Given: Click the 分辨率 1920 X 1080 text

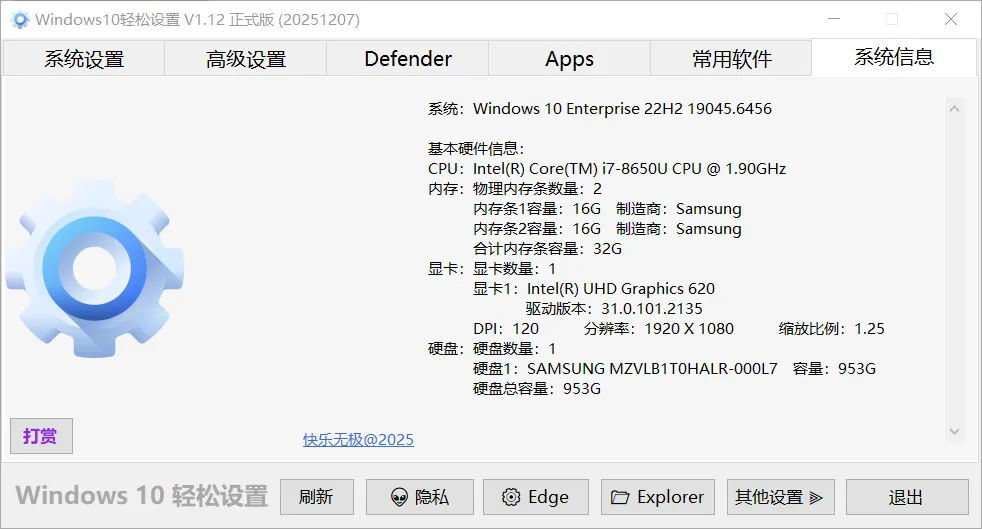Looking at the screenshot, I should pos(658,329).
